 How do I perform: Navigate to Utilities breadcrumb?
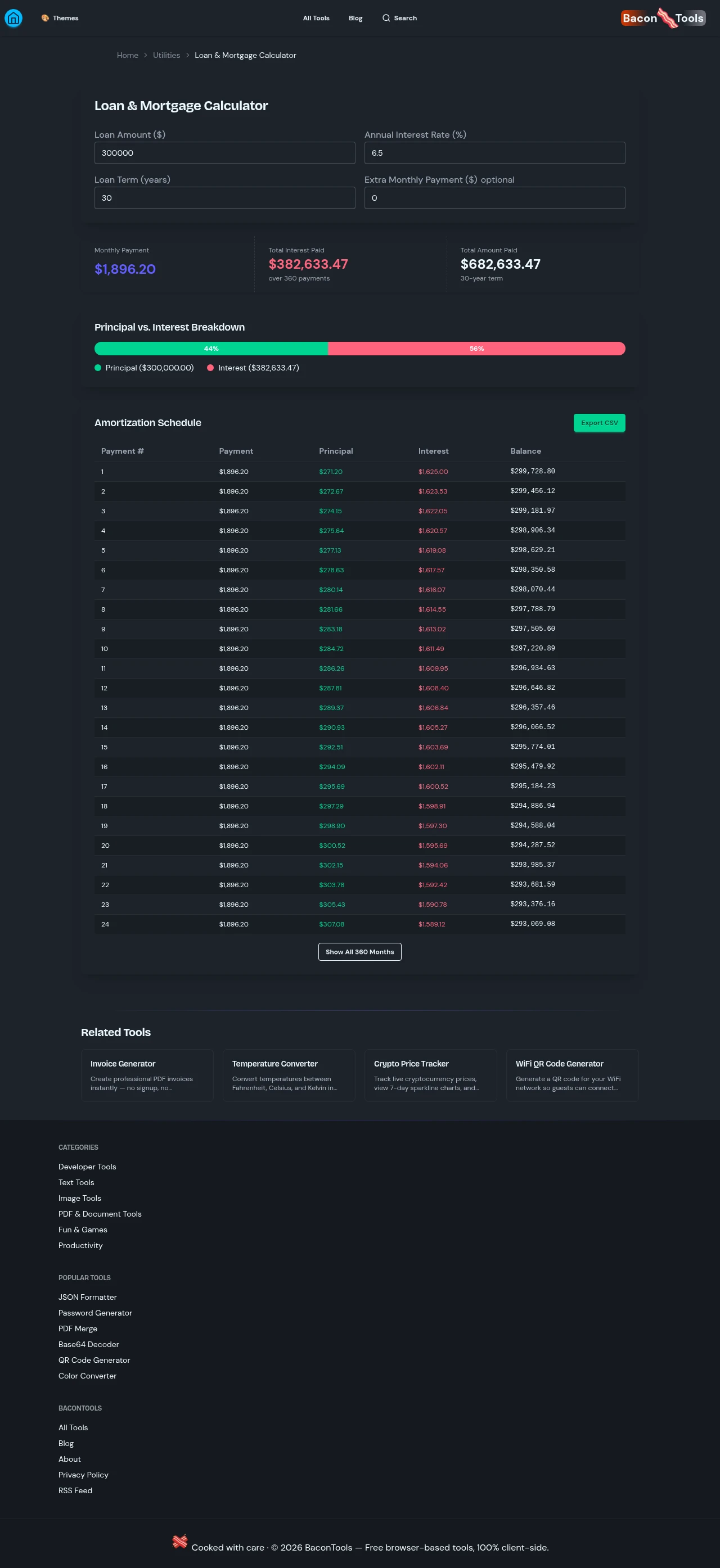(166, 56)
